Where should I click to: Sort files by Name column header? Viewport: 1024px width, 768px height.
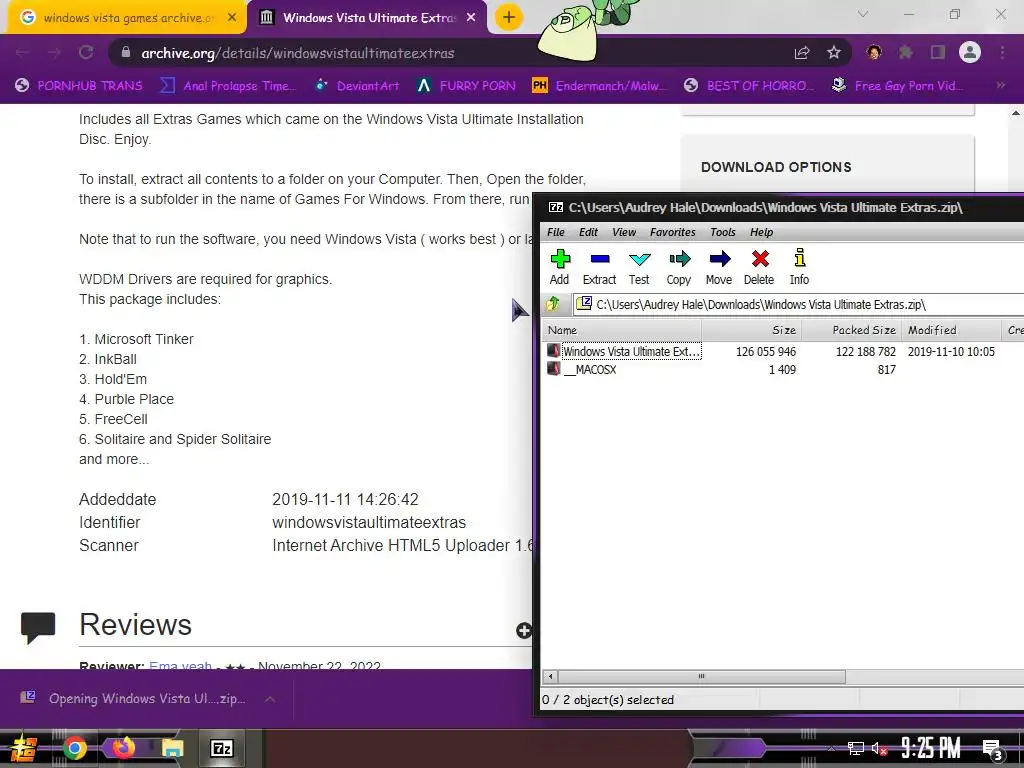(622, 330)
